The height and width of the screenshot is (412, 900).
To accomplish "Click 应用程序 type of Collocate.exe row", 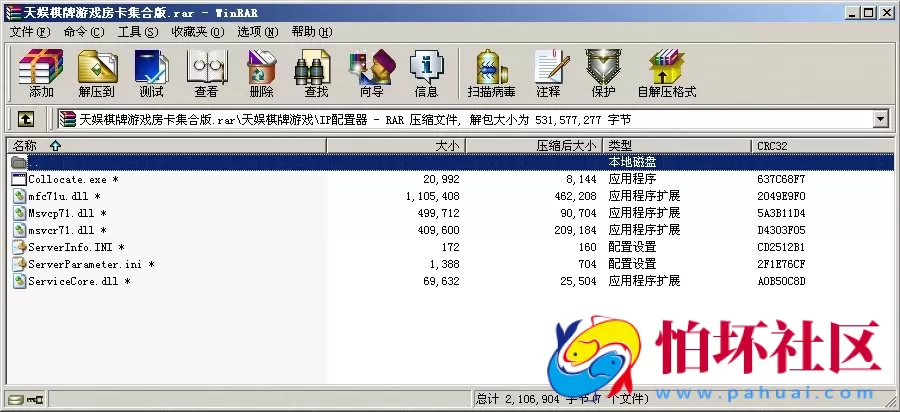I will point(632,180).
